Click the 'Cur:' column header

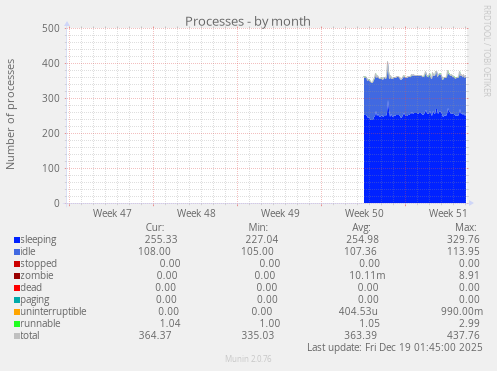coord(155,227)
